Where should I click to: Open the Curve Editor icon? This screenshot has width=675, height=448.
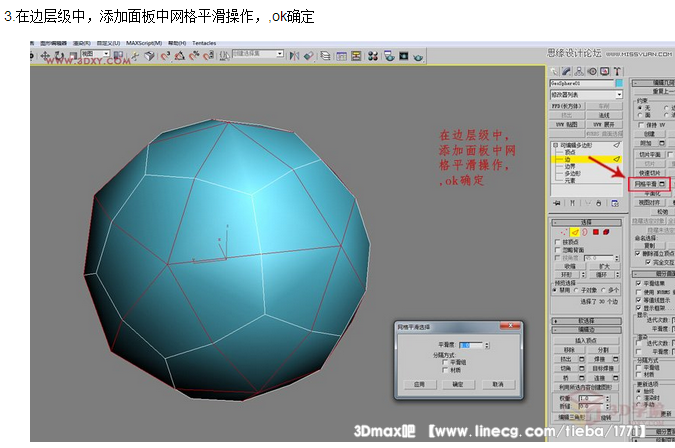tap(341, 56)
